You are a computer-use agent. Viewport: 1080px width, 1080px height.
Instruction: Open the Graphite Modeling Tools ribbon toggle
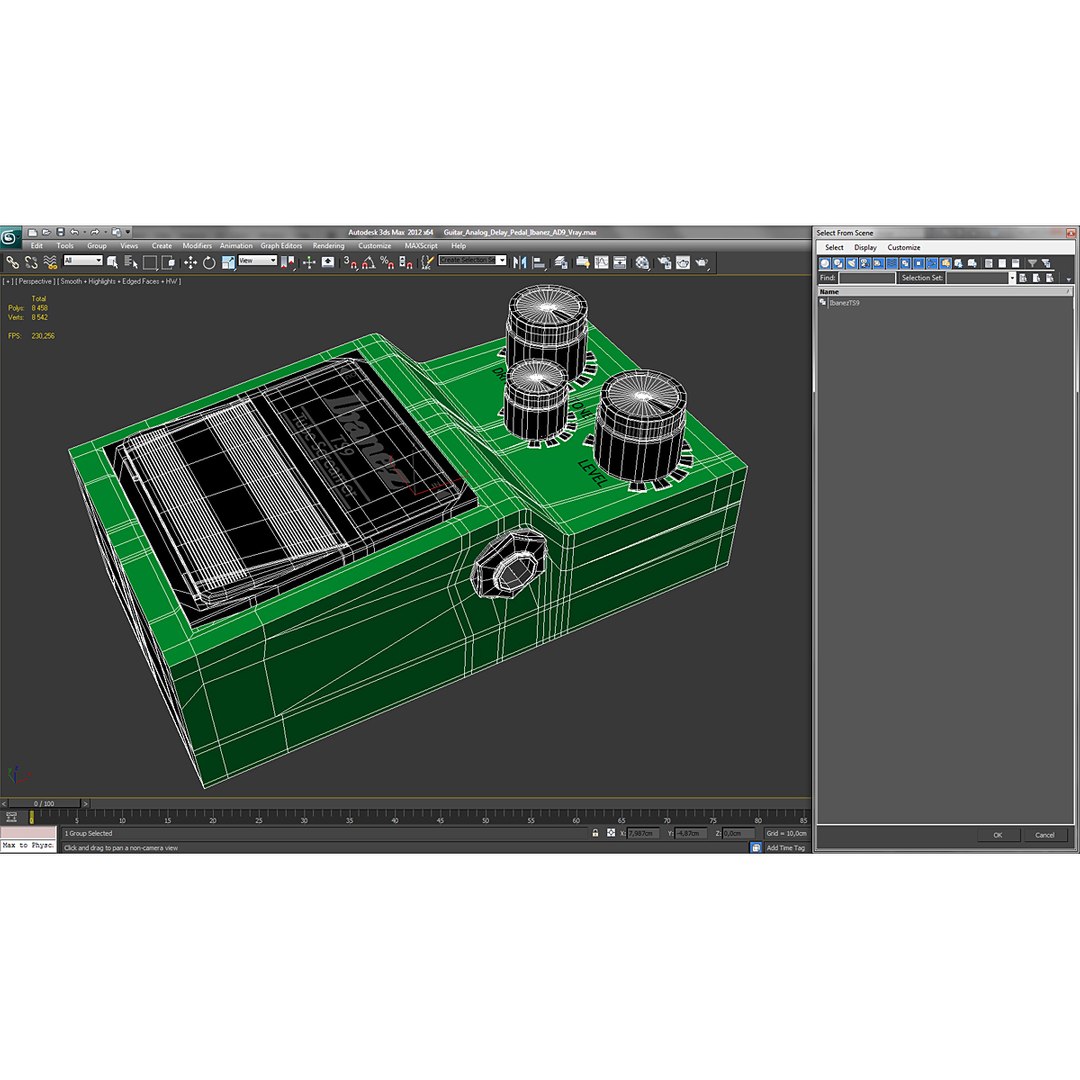pyautogui.click(x=583, y=262)
